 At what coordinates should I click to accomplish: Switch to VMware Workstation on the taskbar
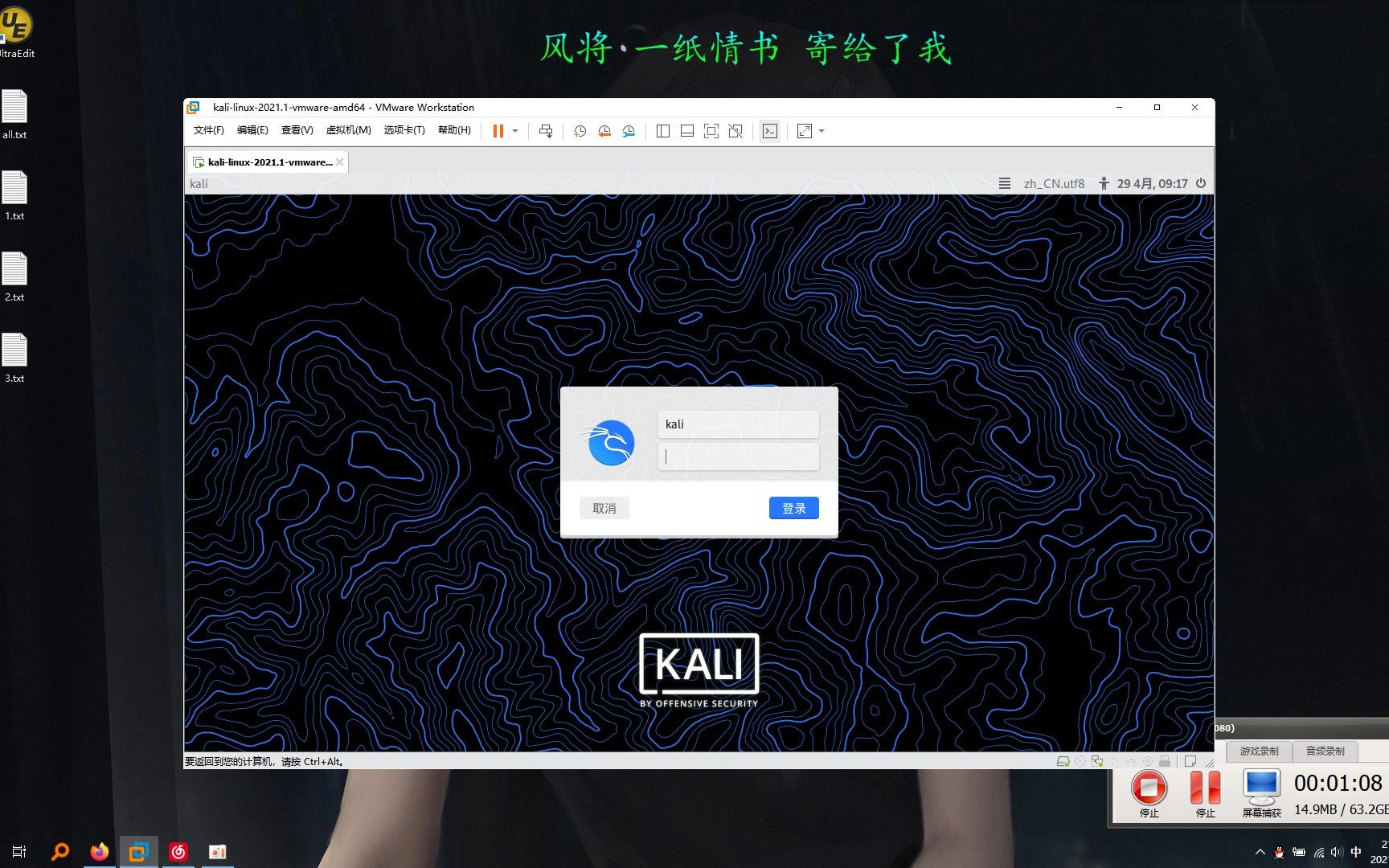click(x=138, y=851)
